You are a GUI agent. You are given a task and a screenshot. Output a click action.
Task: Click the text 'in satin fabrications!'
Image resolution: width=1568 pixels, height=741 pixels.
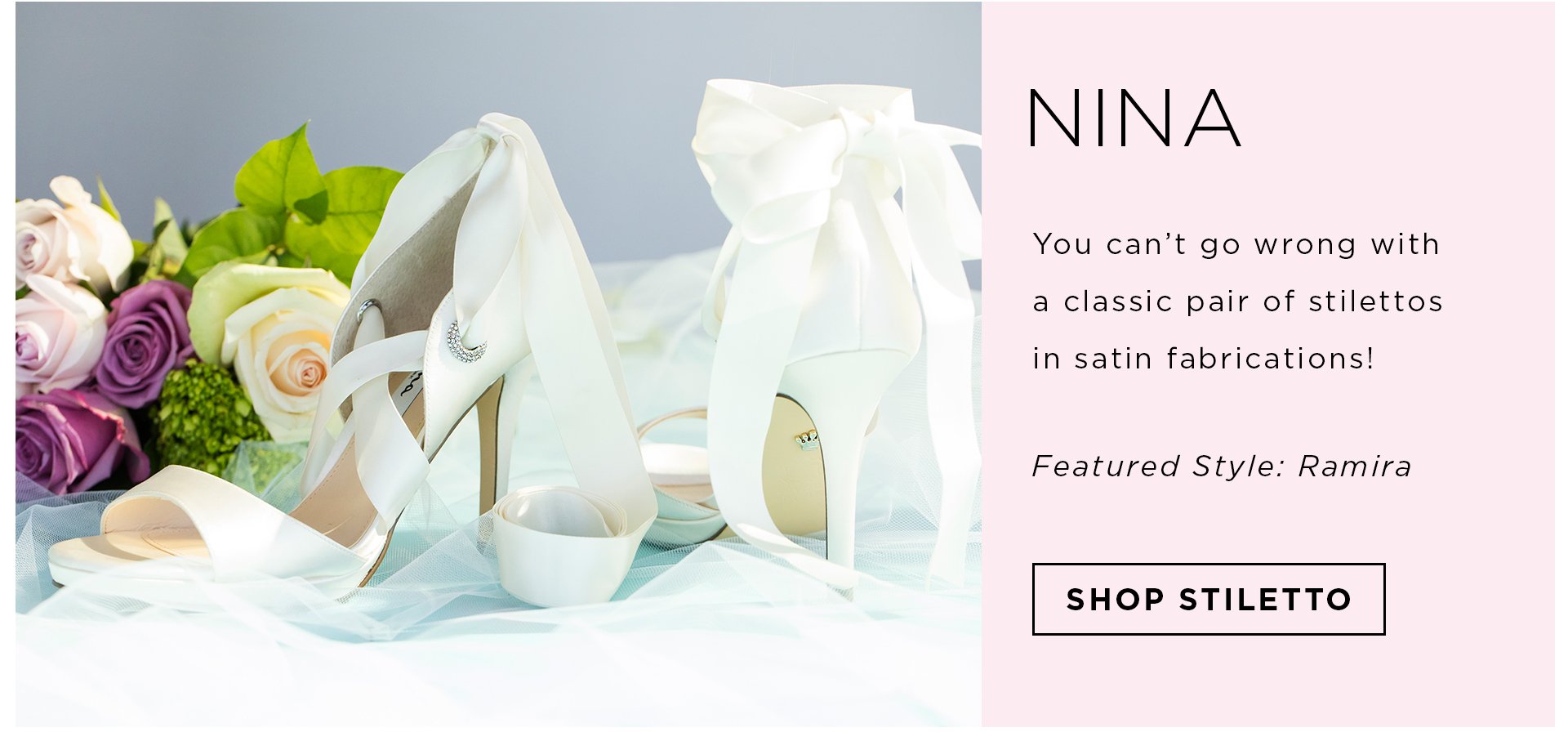[1203, 358]
